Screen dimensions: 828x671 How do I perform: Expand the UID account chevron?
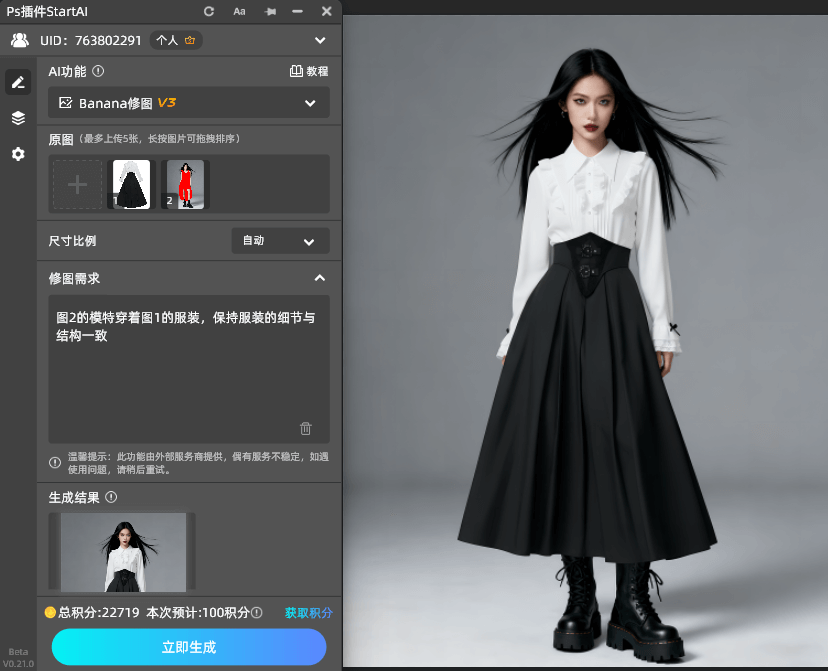tap(320, 40)
